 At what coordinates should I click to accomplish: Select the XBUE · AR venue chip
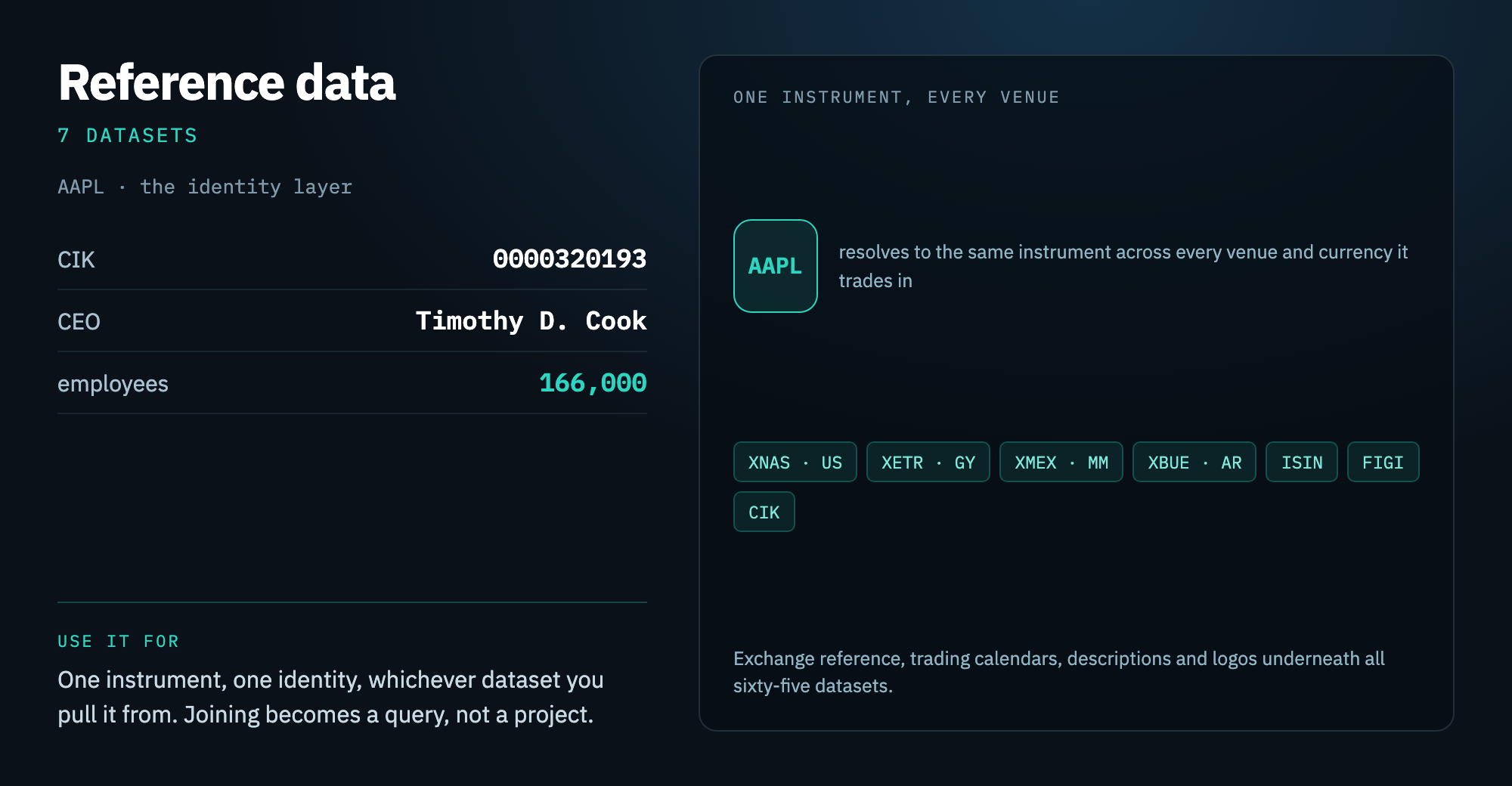(x=1194, y=462)
